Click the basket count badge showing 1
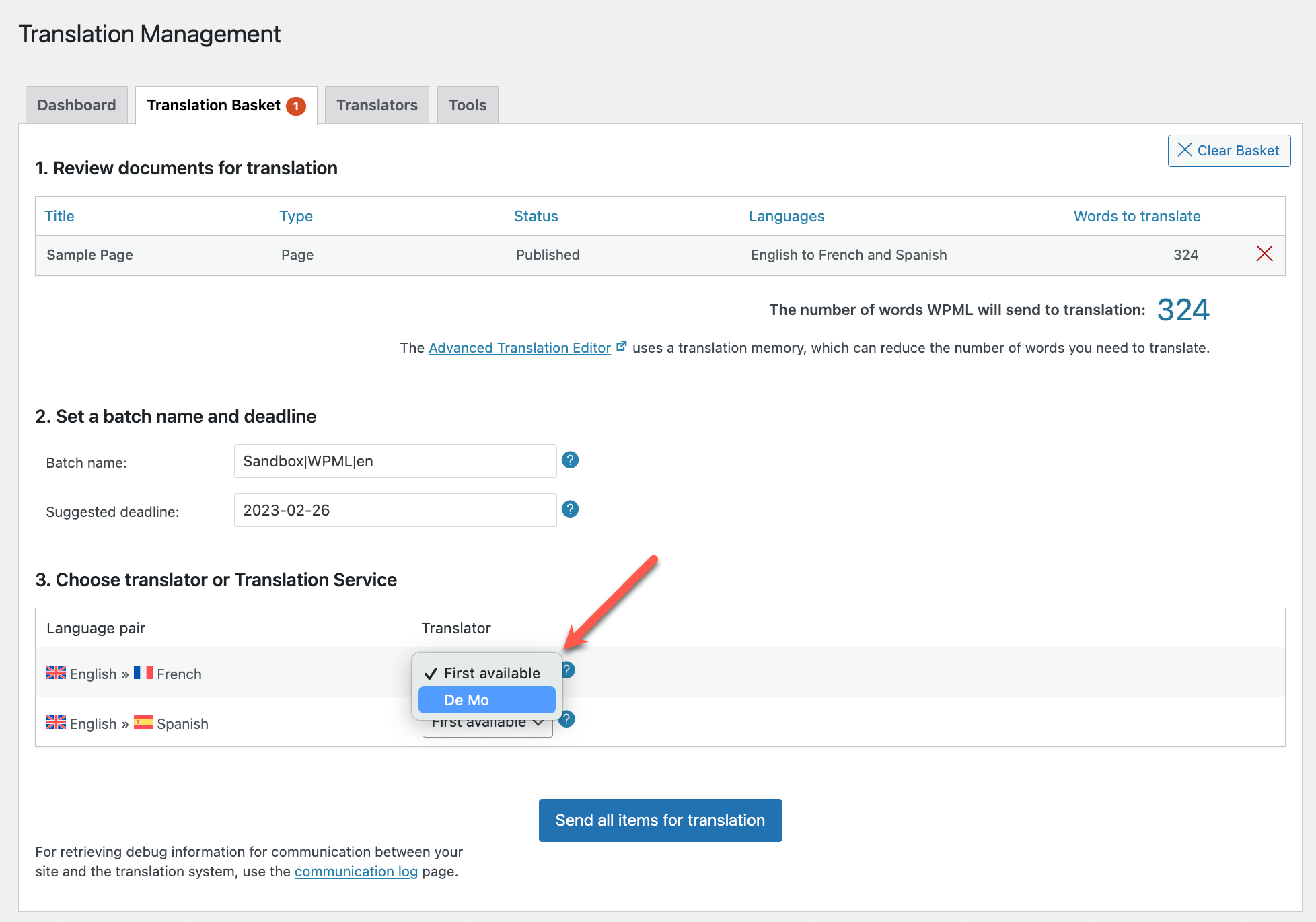This screenshot has width=1316, height=922. (x=296, y=106)
